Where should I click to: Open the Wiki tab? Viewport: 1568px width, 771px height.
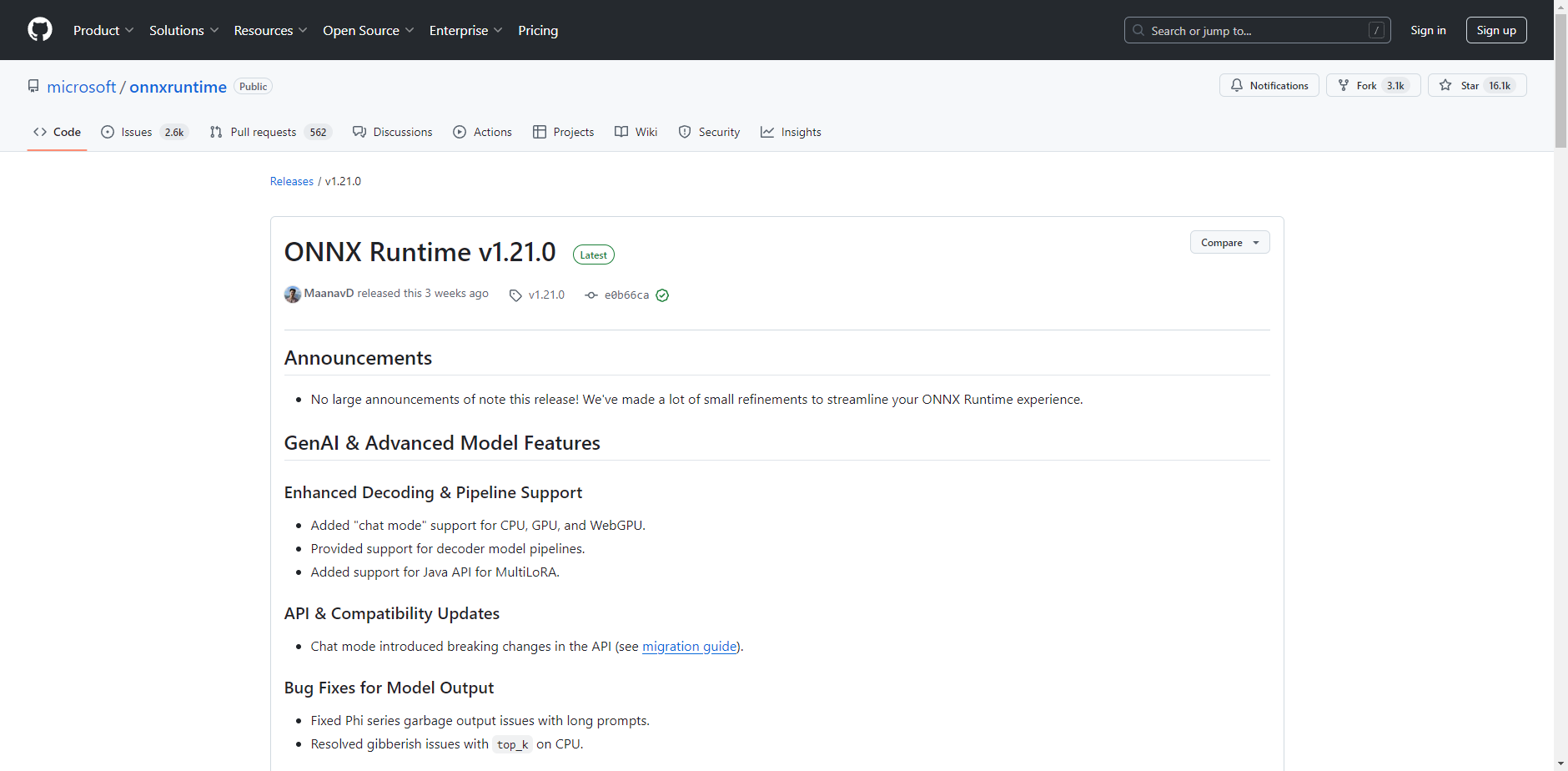pos(636,132)
